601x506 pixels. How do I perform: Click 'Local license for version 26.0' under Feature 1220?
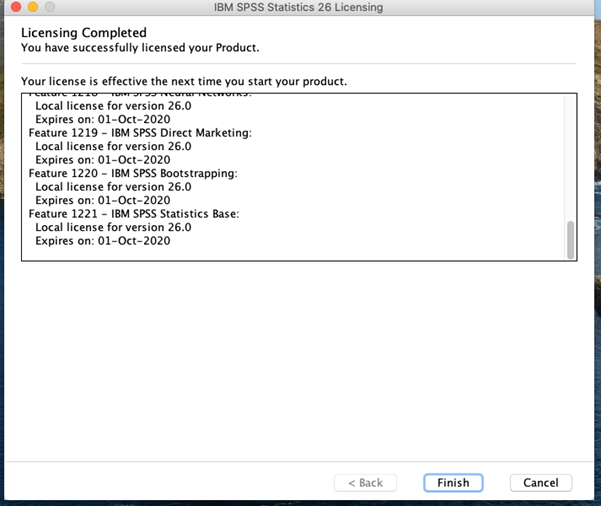113,187
